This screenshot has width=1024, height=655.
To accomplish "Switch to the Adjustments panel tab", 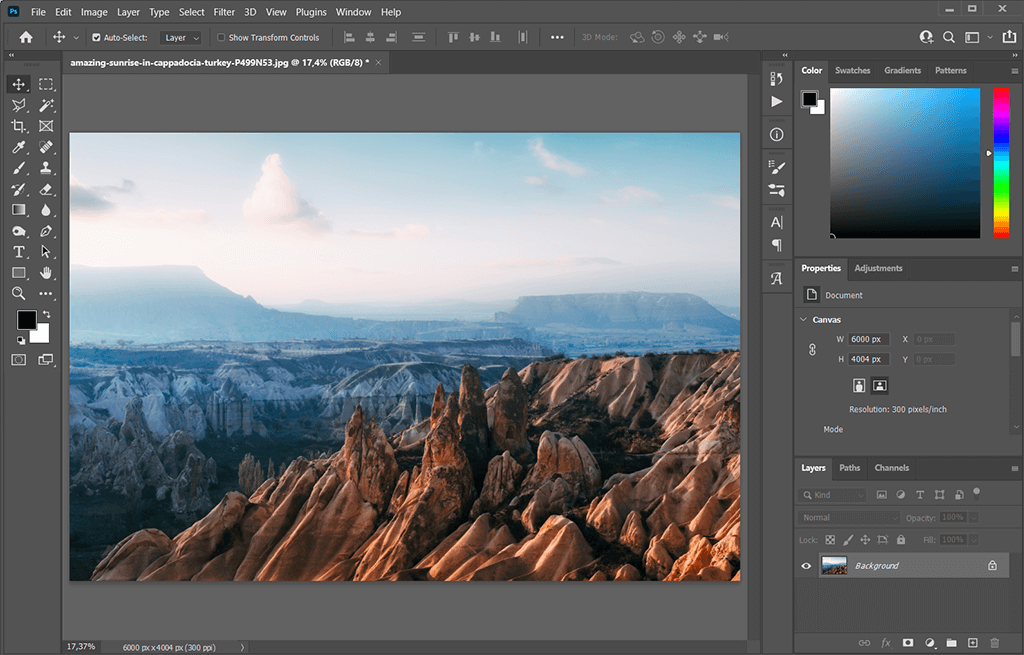I will click(878, 268).
